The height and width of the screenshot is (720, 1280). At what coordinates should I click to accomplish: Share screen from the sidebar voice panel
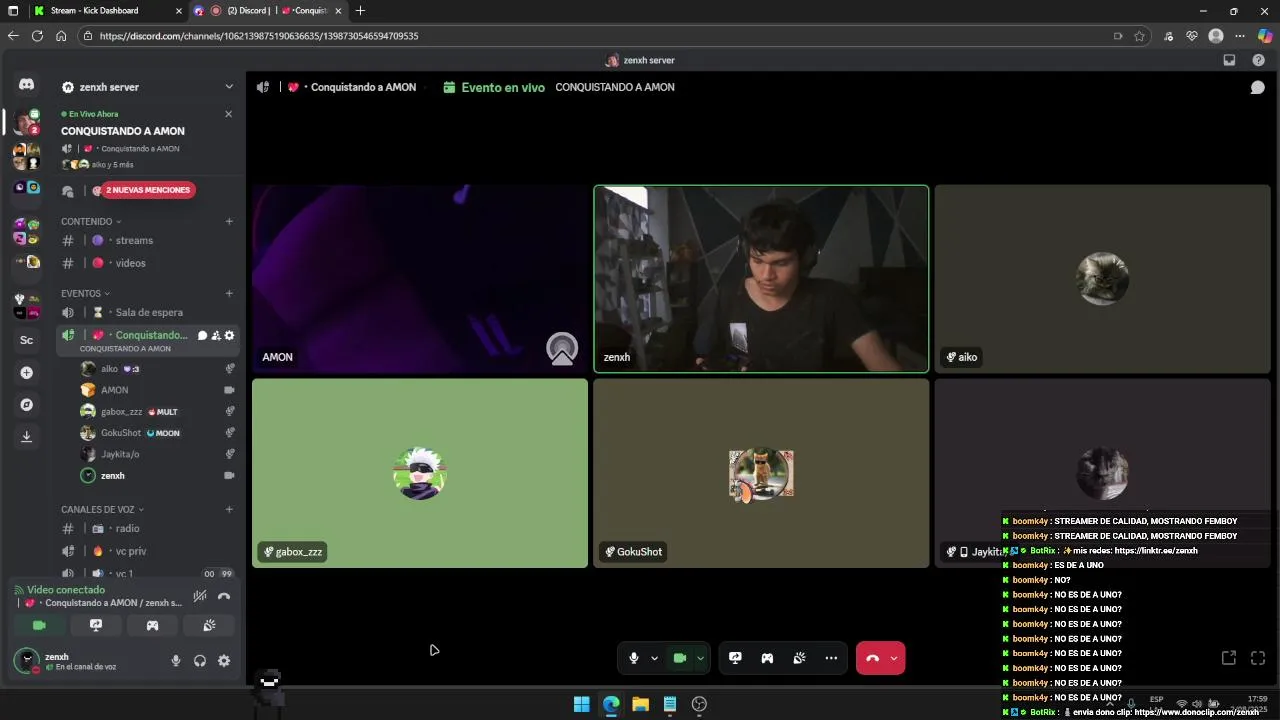coord(96,625)
